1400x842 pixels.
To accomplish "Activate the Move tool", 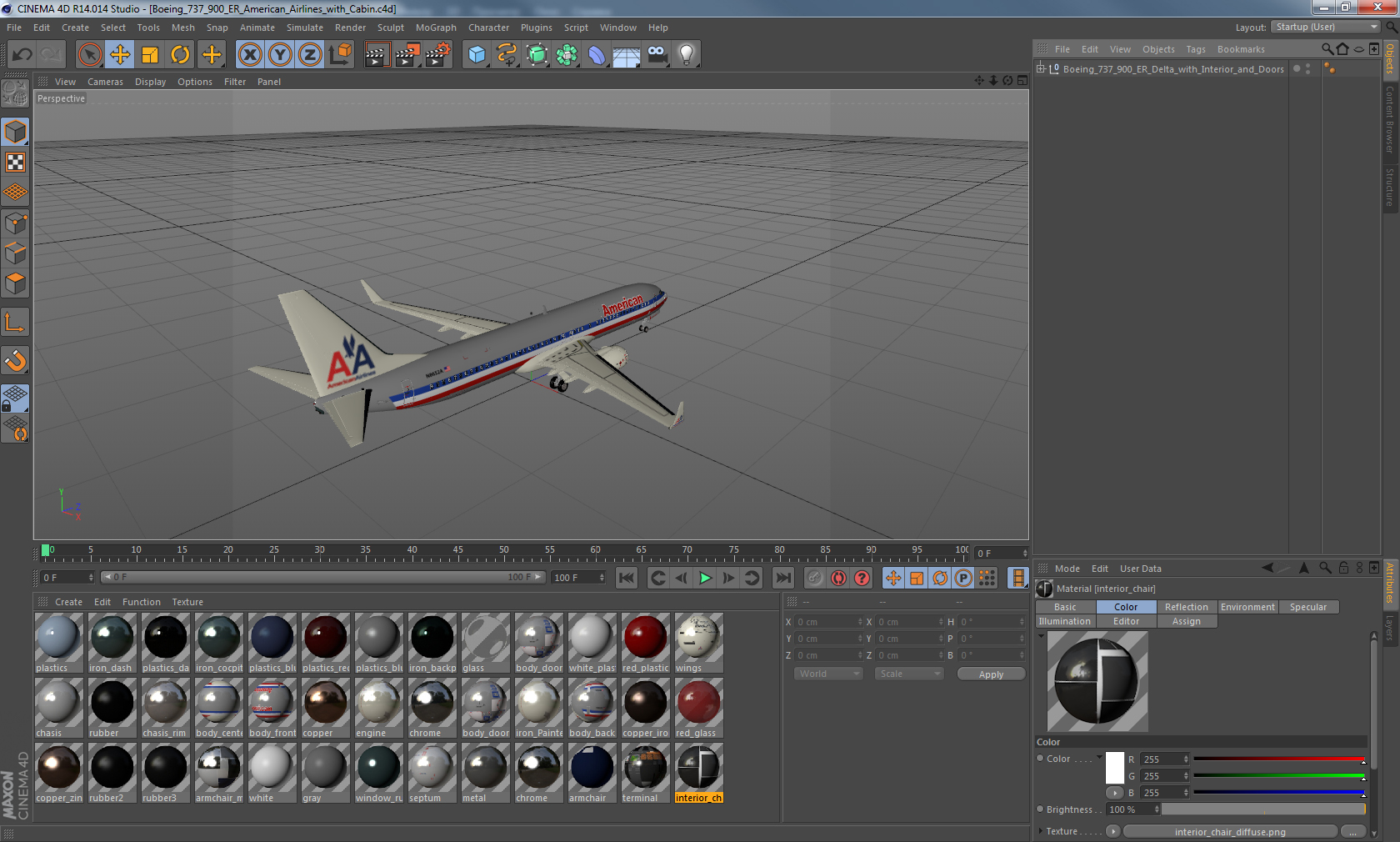I will [x=120, y=55].
